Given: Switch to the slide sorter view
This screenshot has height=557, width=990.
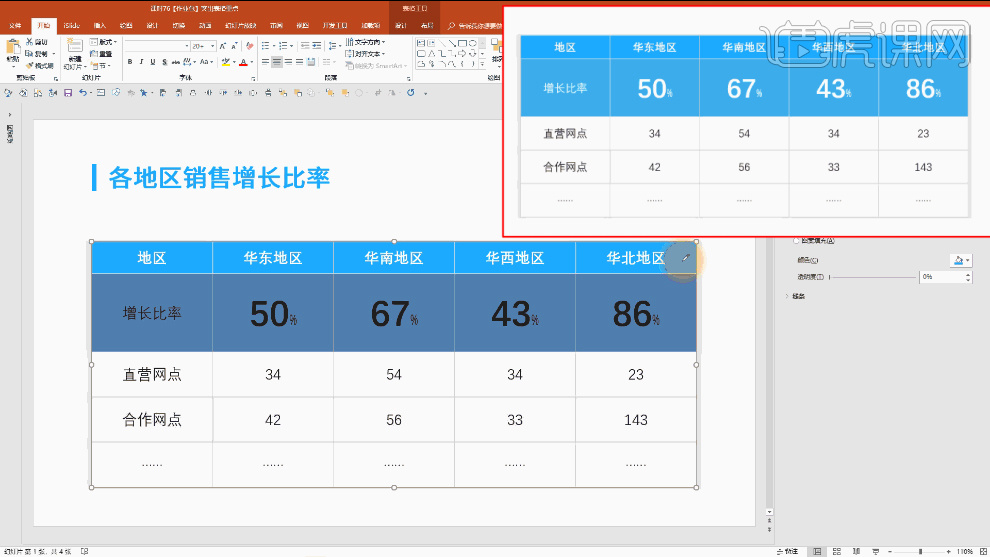Looking at the screenshot, I should click(838, 551).
